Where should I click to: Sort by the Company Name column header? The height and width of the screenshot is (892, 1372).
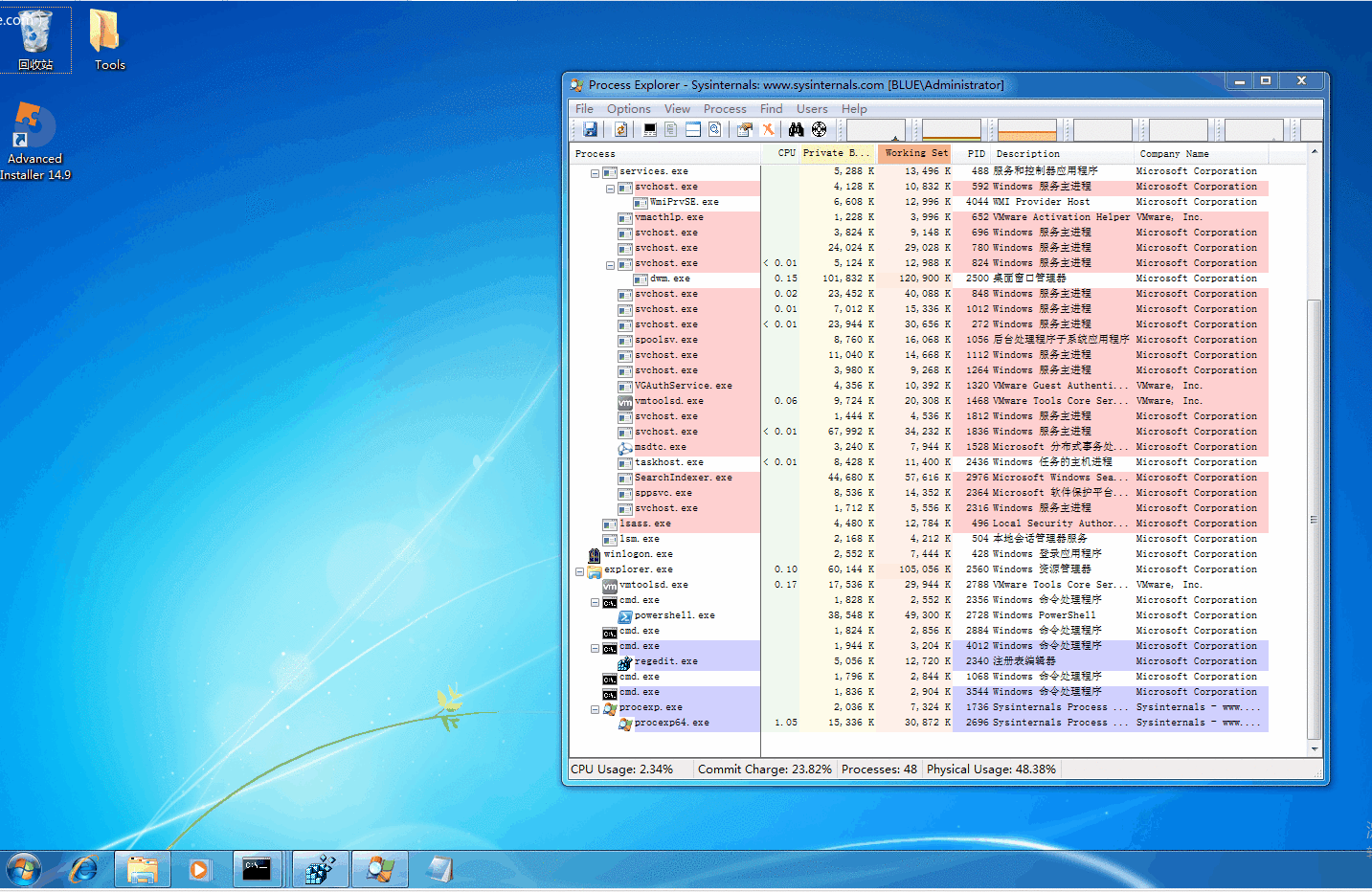click(x=1201, y=153)
